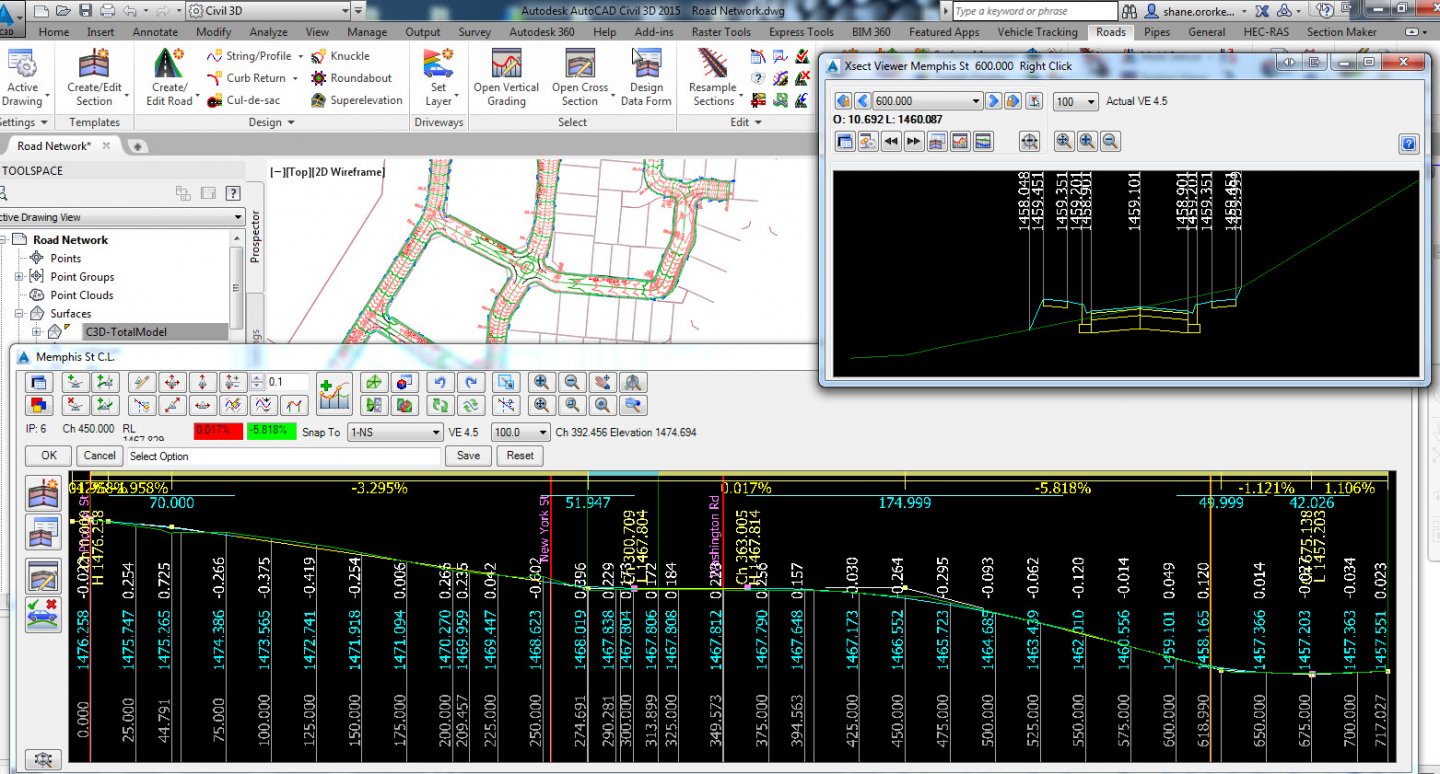Select the Point Clouds tree item
Screen dimensions: 1440x774
(x=82, y=295)
